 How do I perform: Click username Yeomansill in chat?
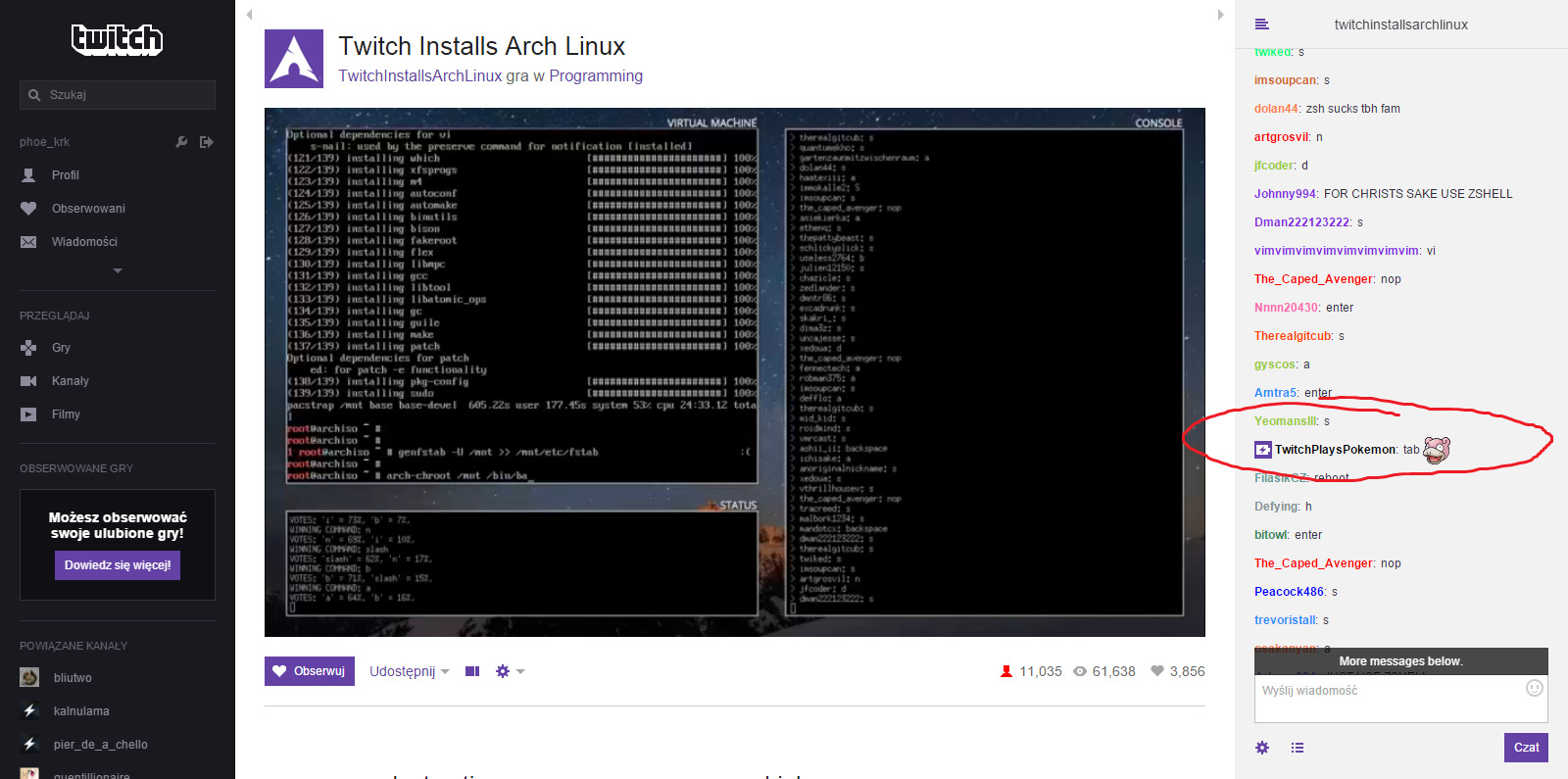[x=1286, y=421]
